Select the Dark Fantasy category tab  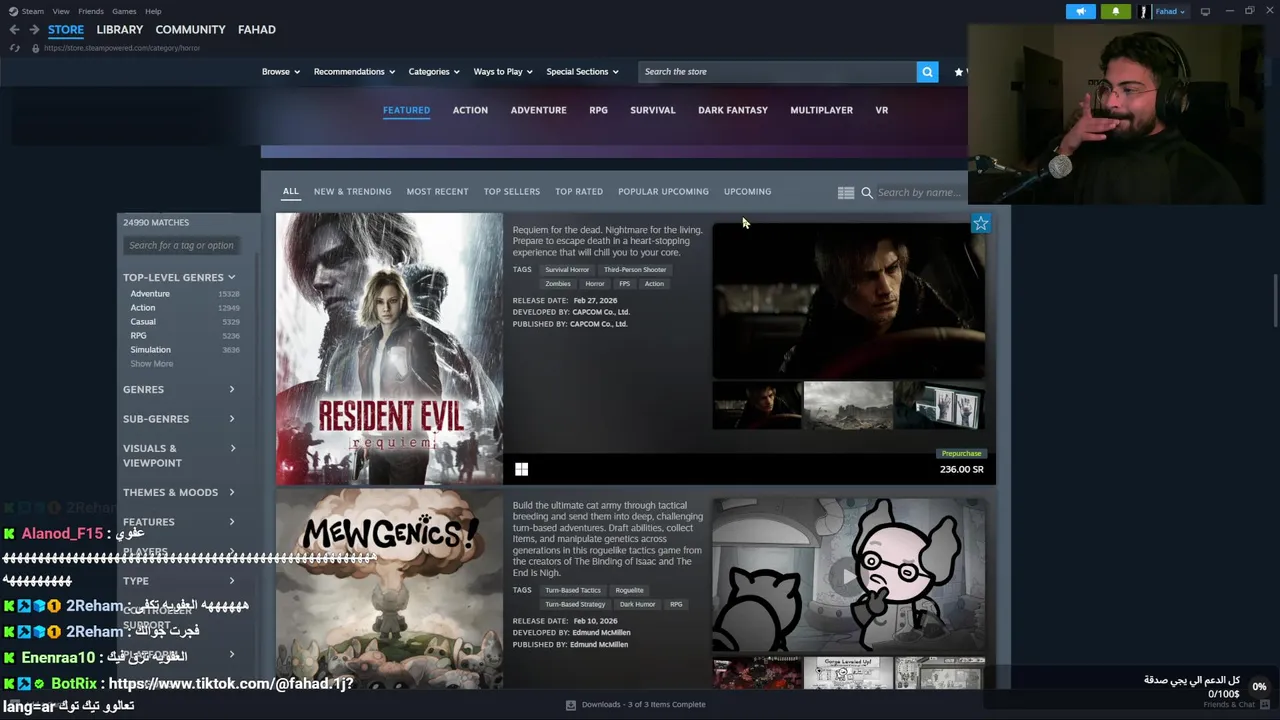pyautogui.click(x=733, y=110)
